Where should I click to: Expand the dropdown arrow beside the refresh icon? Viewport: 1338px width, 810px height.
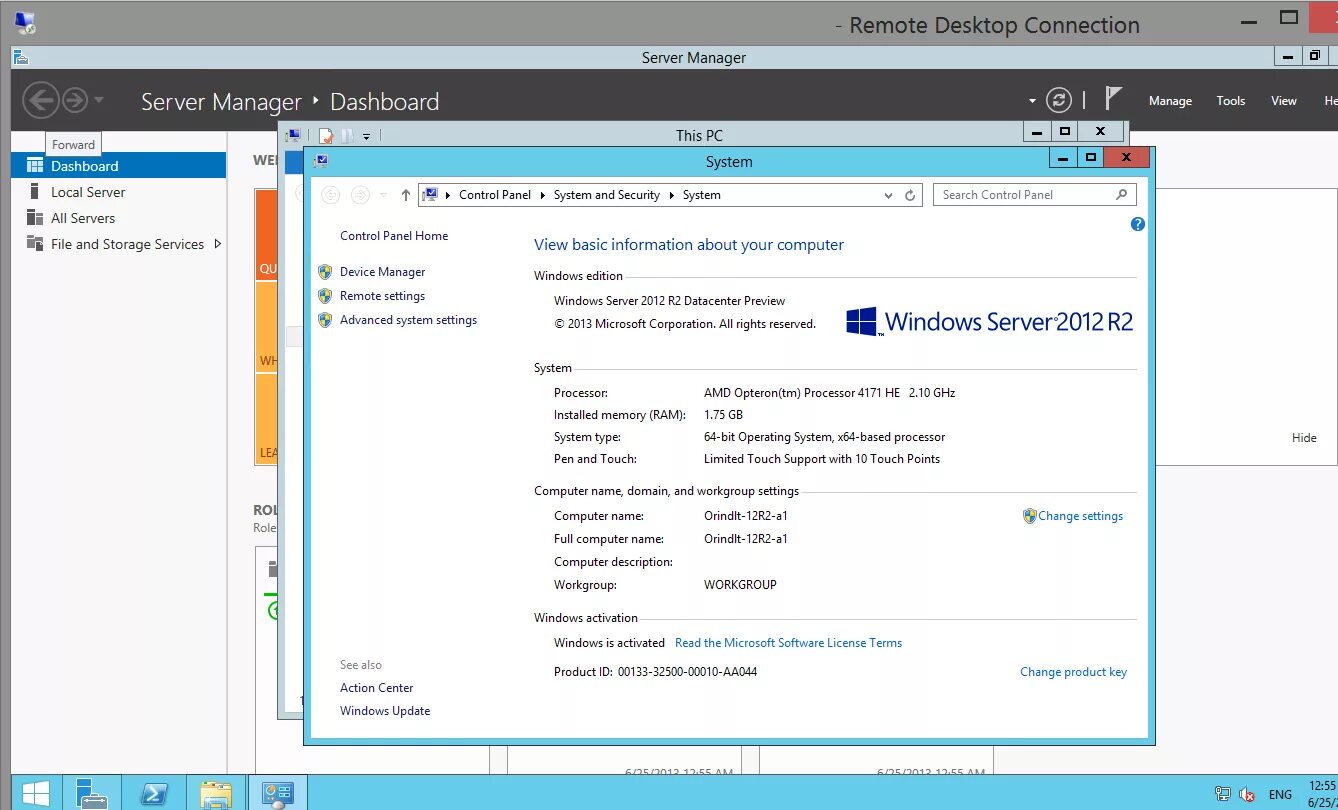coord(1032,101)
